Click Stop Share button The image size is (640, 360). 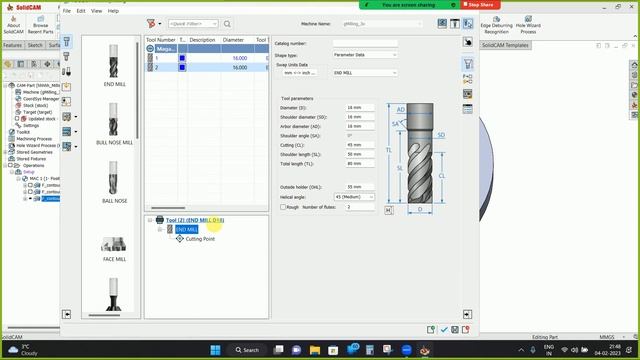point(480,5)
